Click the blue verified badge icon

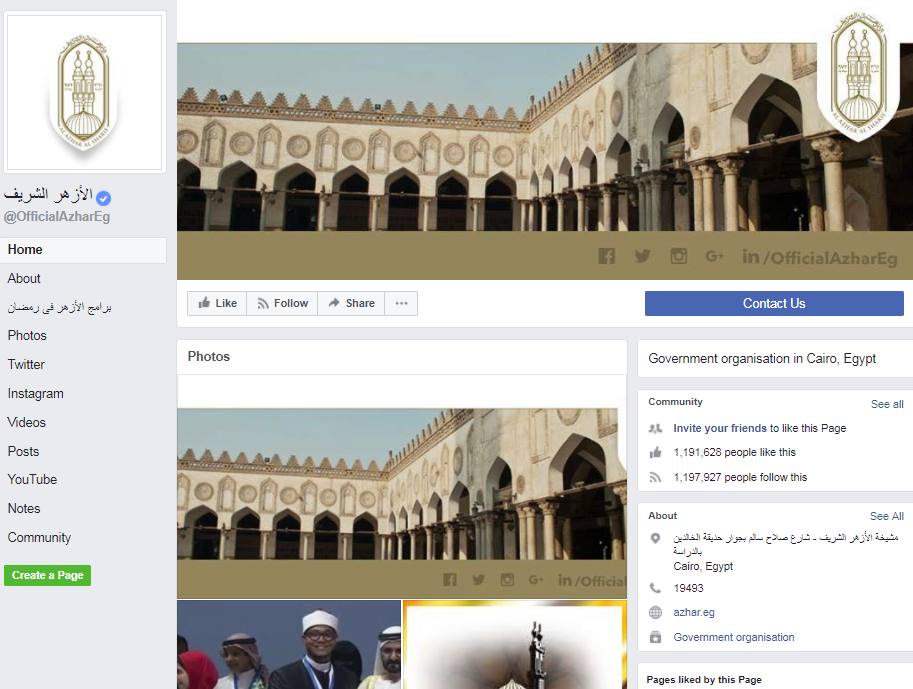pos(104,199)
